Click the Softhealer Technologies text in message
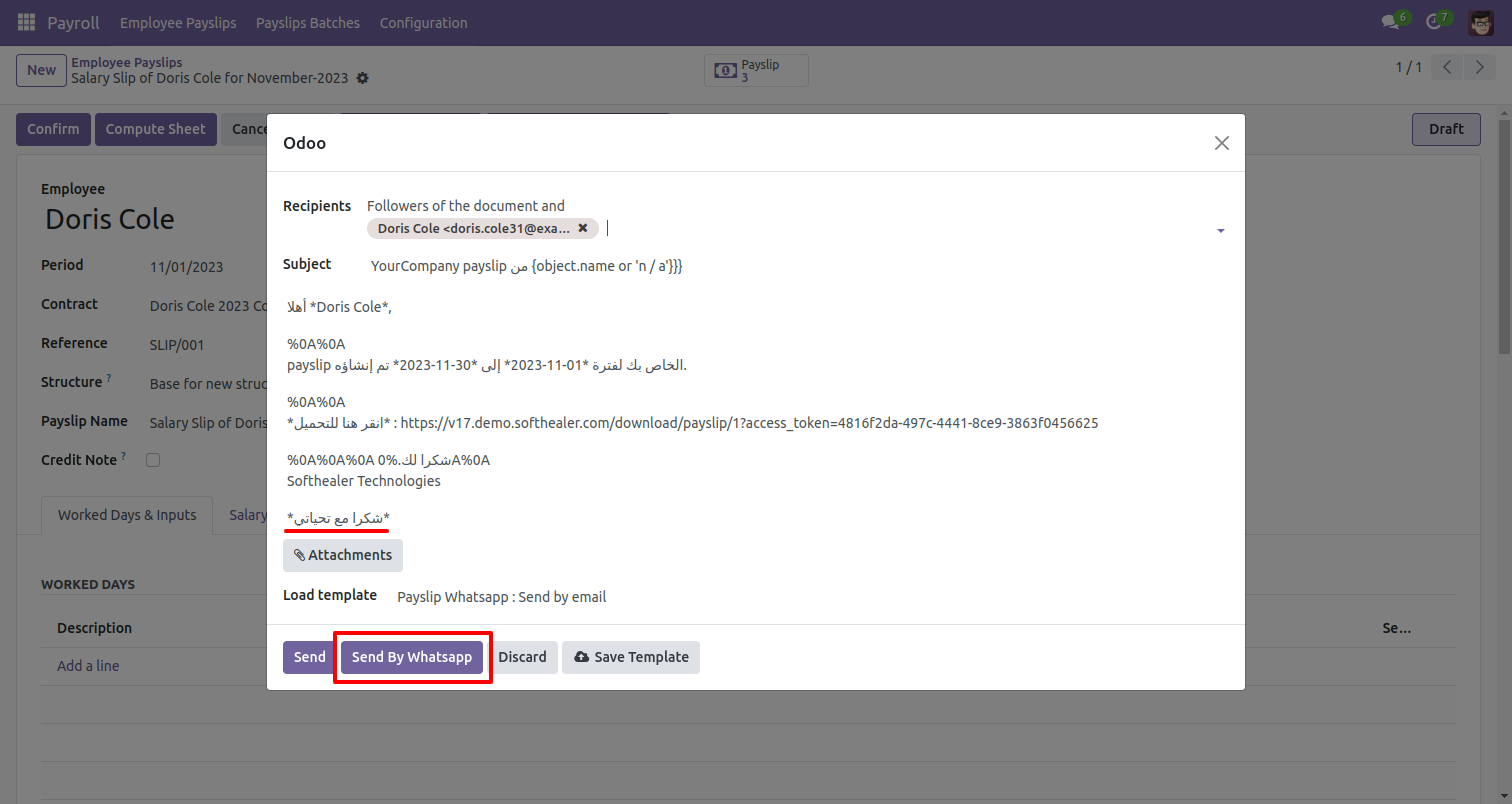Viewport: 1512px width, 804px height. point(364,481)
